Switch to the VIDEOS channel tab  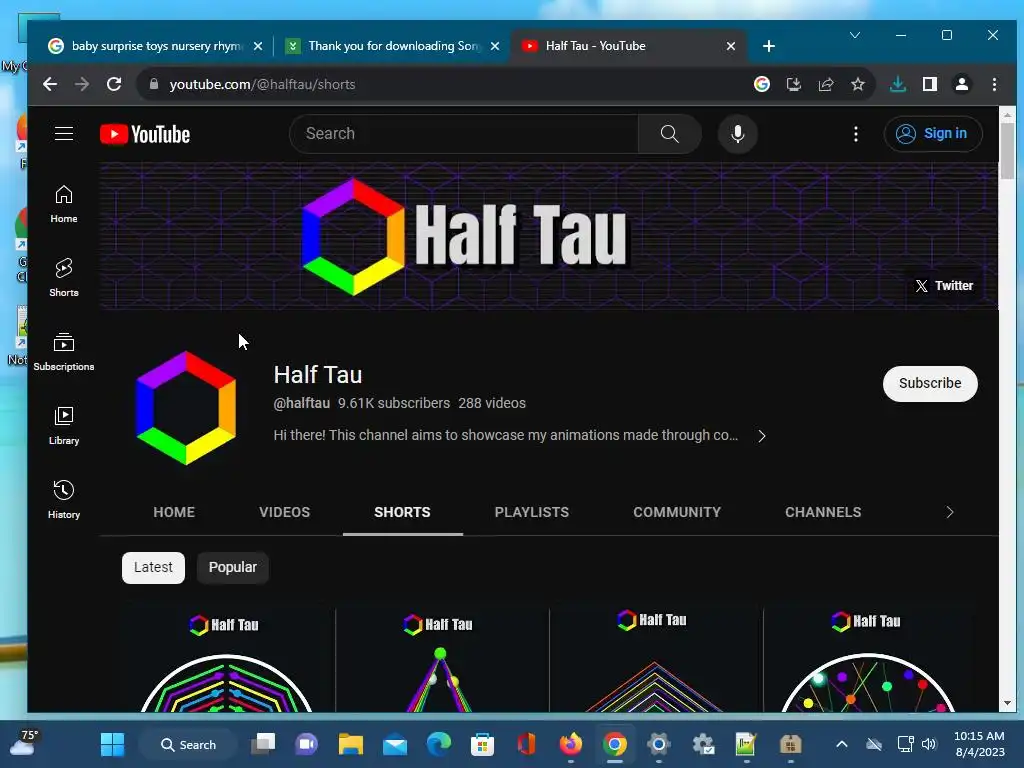(284, 512)
